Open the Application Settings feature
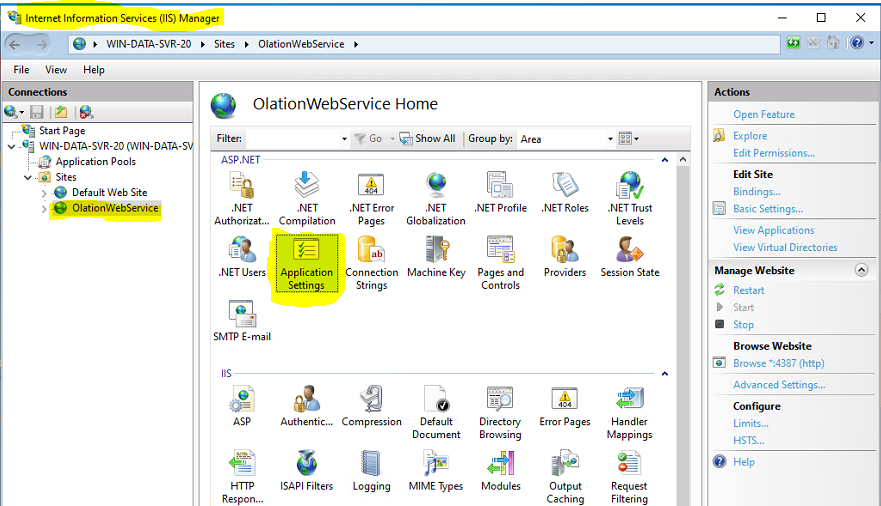 (x=307, y=263)
